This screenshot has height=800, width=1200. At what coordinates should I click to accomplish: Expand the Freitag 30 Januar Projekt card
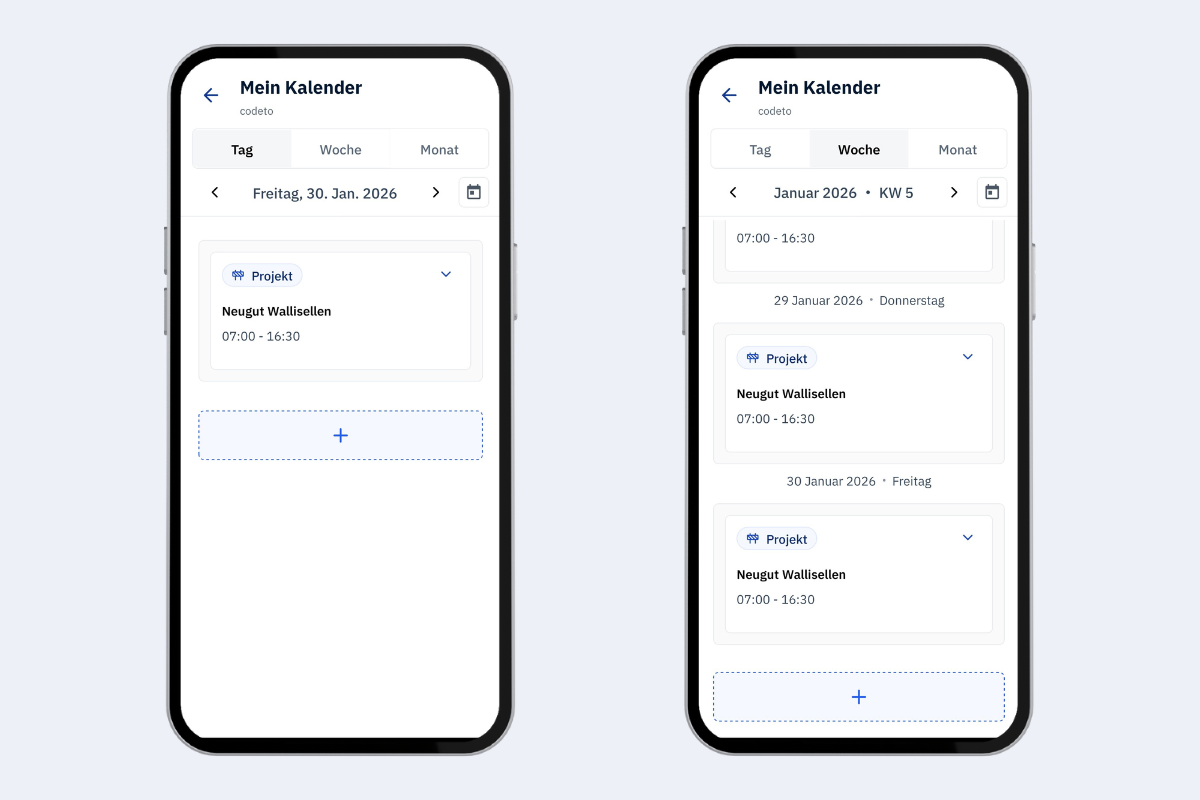tap(967, 538)
